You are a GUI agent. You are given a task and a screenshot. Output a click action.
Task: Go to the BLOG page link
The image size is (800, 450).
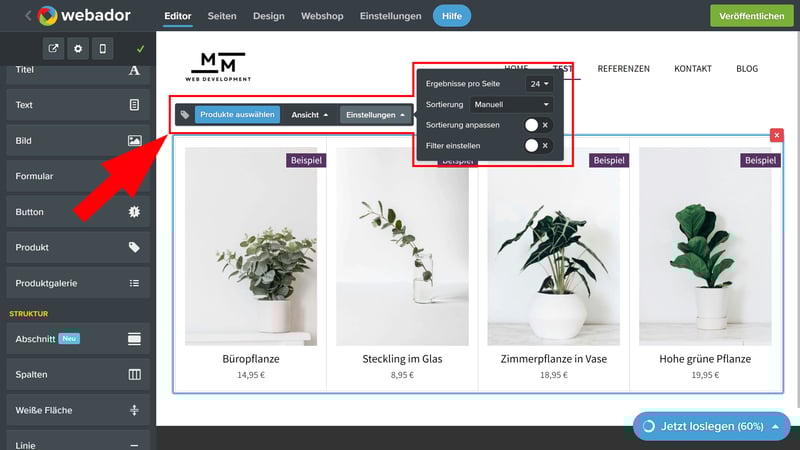747,68
